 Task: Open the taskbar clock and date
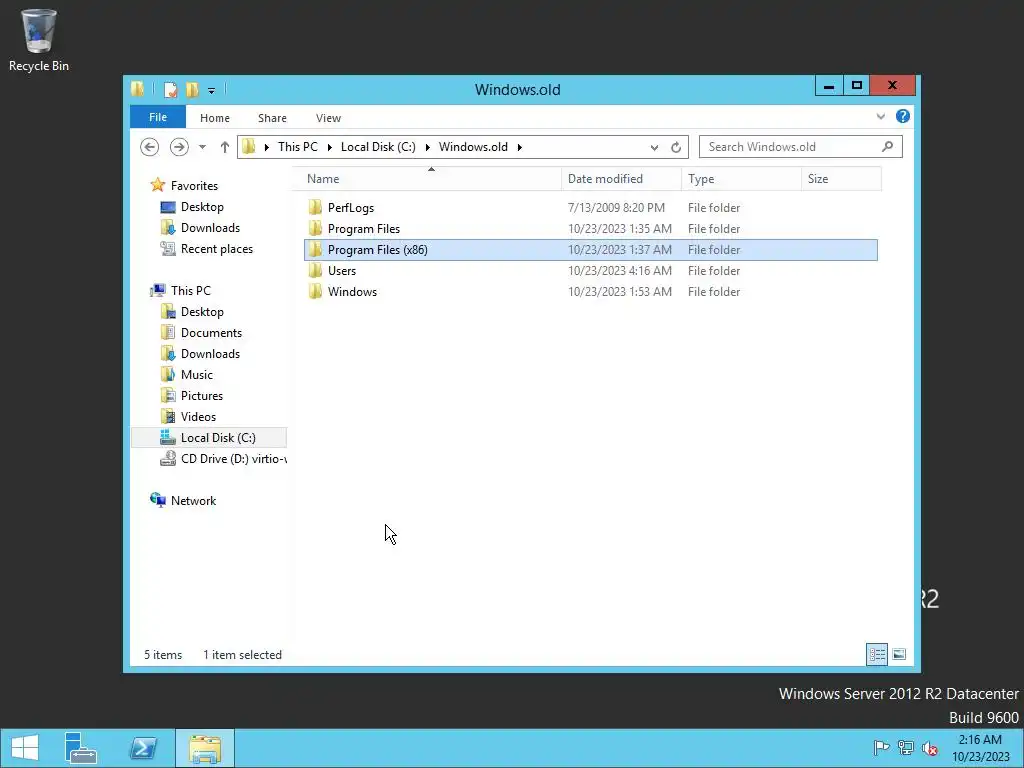pyautogui.click(x=980, y=748)
